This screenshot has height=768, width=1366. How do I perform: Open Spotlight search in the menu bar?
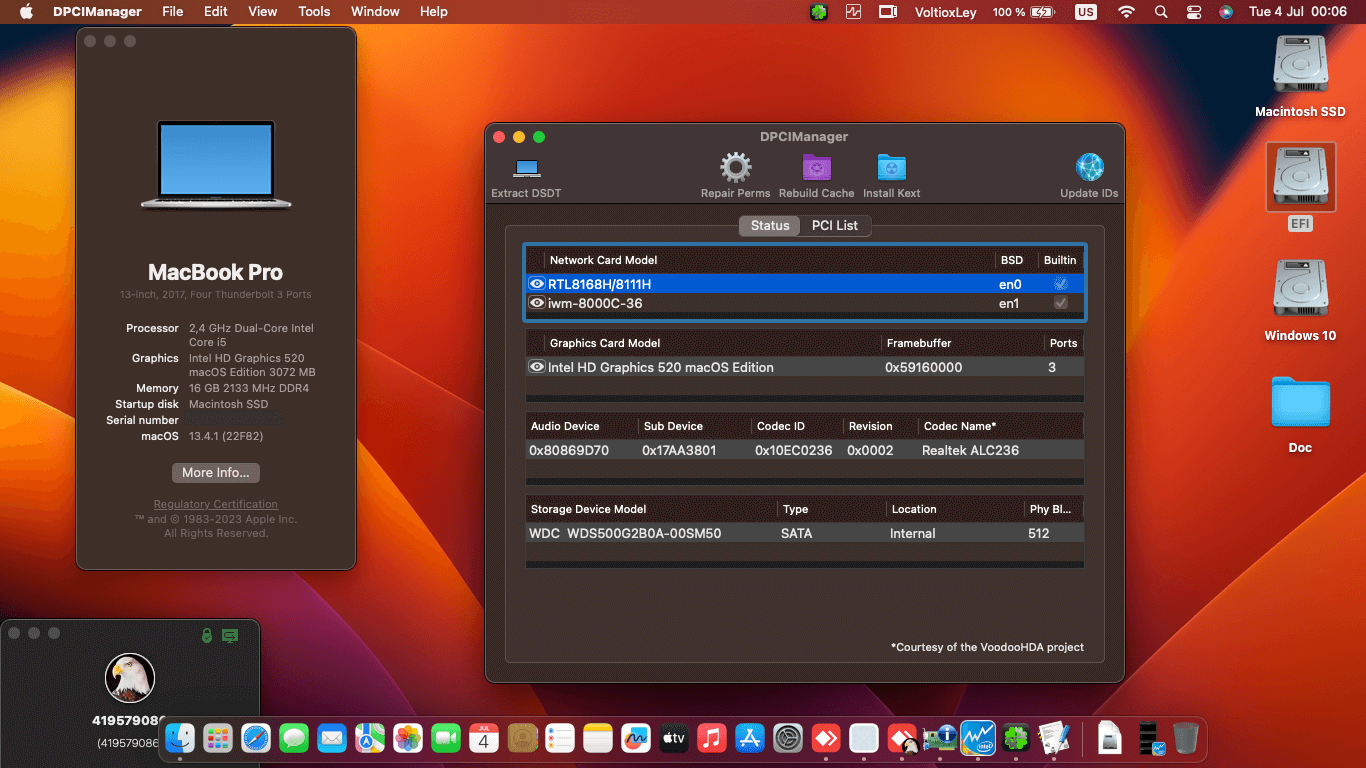(1161, 12)
